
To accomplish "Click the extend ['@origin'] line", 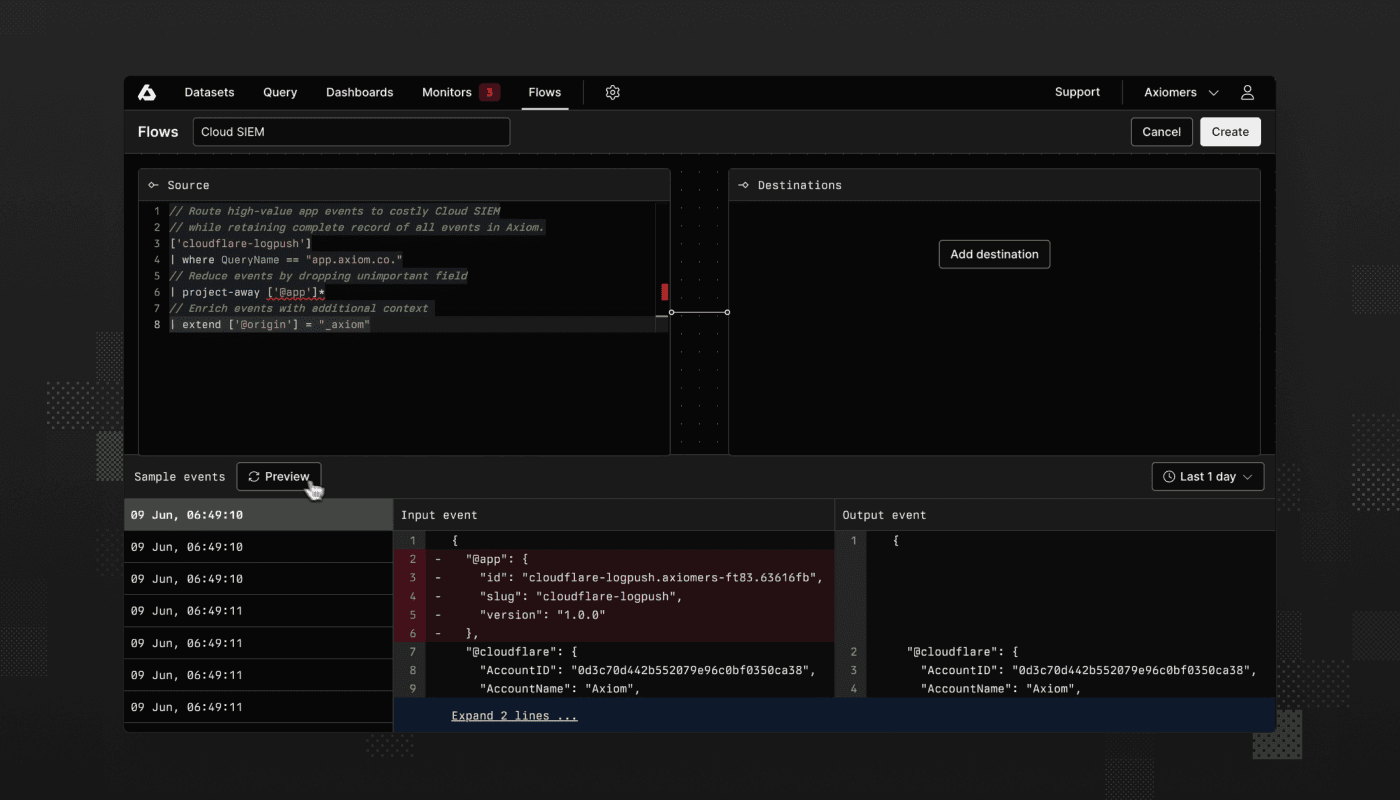I will pyautogui.click(x=270, y=324).
